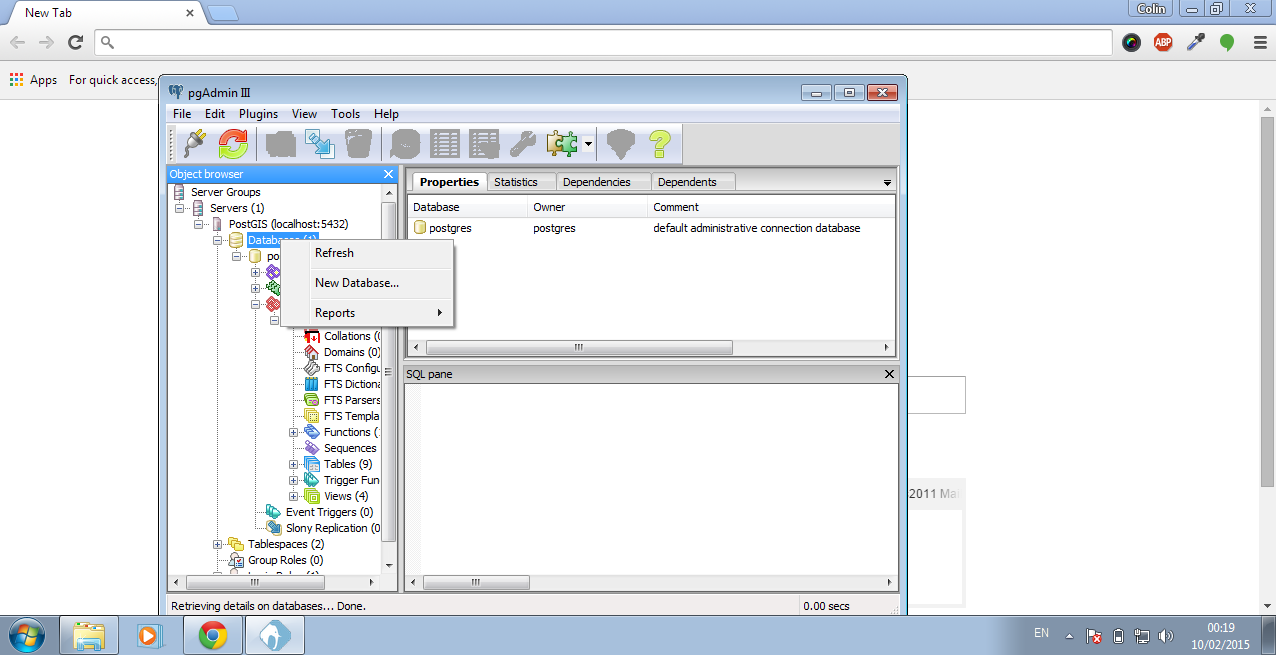Click the yellow question mark Help icon
Image resolution: width=1276 pixels, height=655 pixels.
coord(659,144)
